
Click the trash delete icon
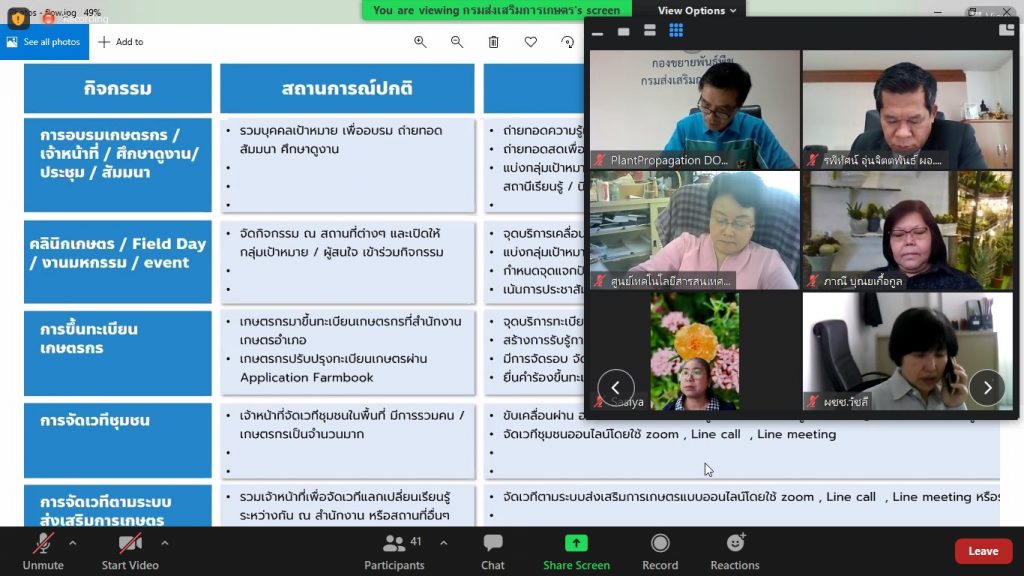tap(493, 42)
